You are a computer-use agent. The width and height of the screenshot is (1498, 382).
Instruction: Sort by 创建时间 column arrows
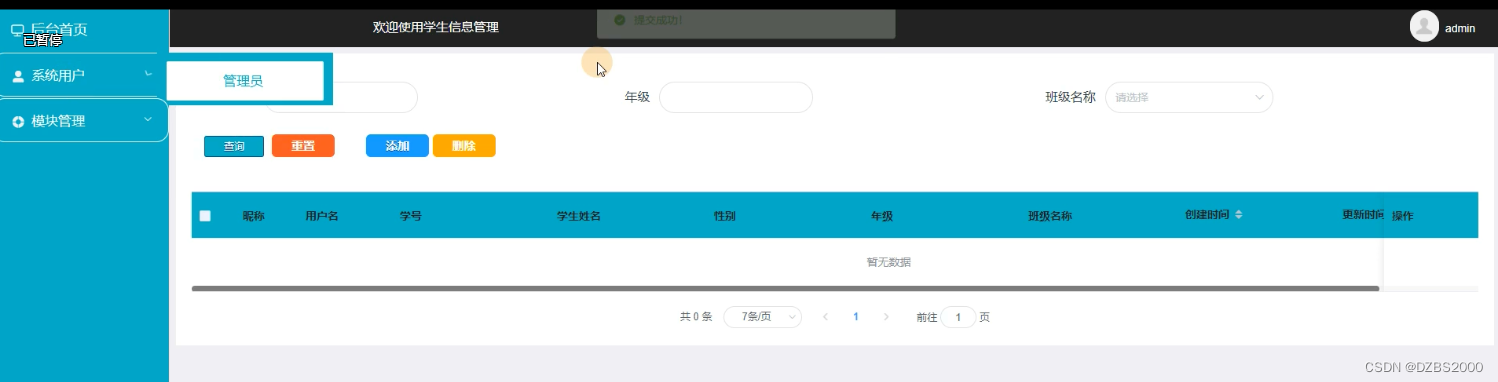[1239, 215]
